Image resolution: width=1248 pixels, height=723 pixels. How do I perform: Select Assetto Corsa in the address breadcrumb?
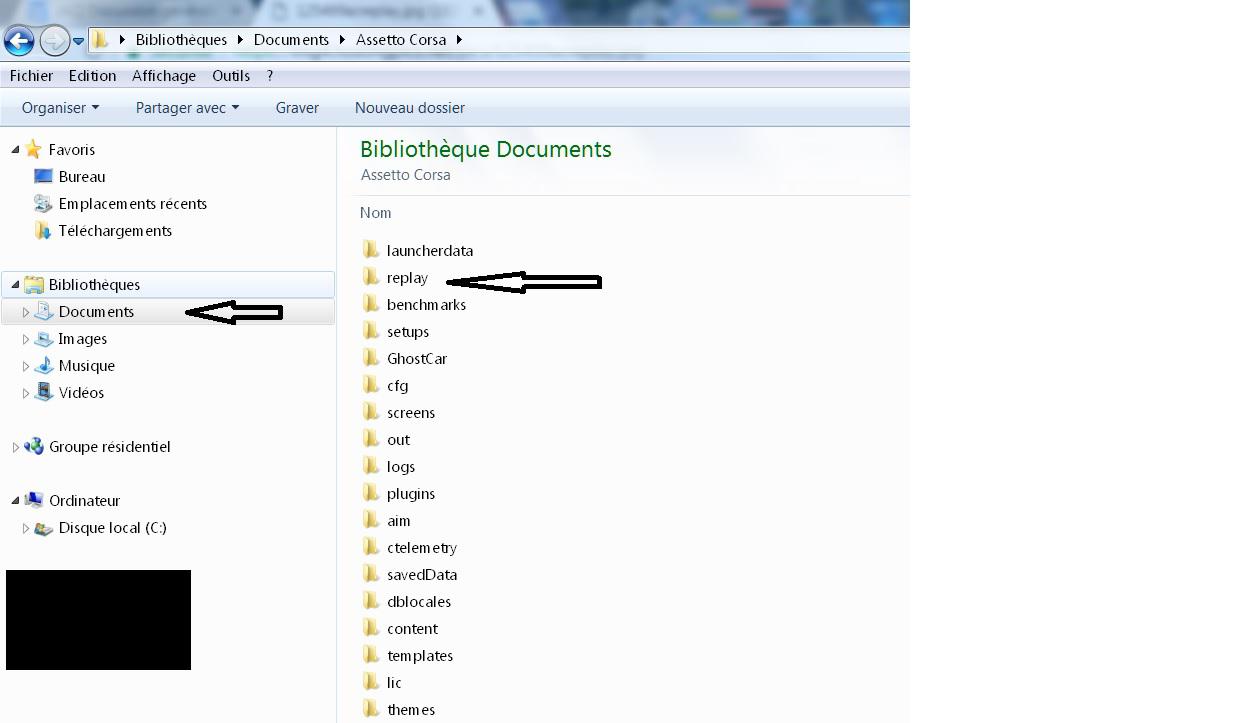coord(401,40)
